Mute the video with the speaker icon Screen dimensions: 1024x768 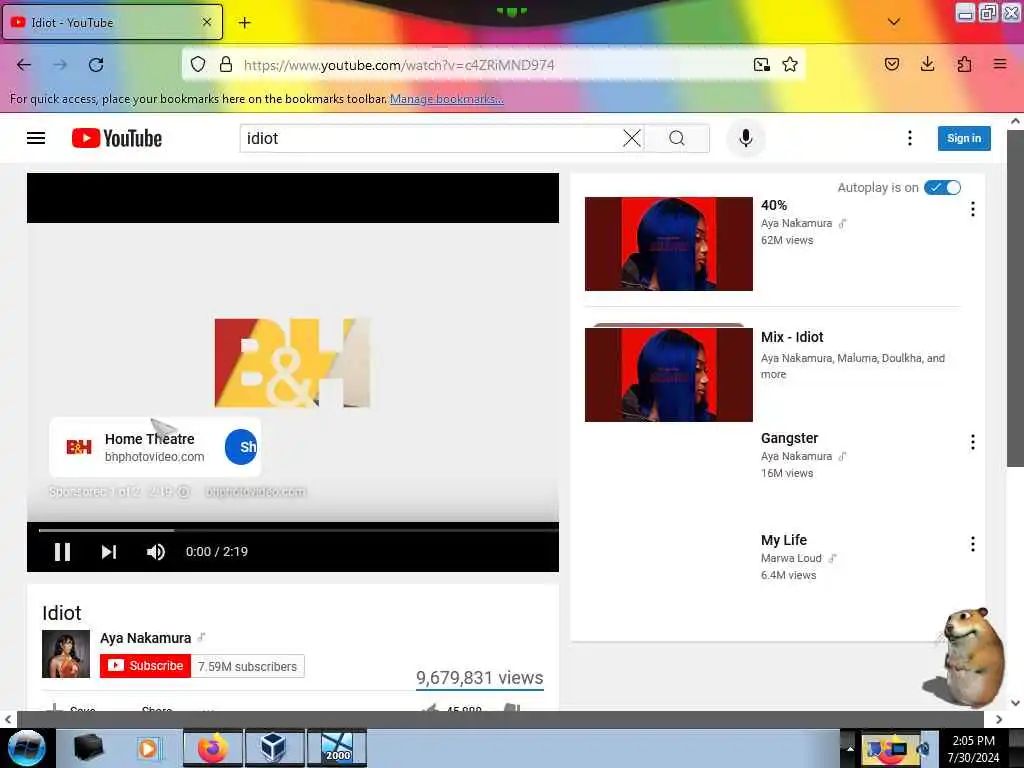click(x=155, y=552)
